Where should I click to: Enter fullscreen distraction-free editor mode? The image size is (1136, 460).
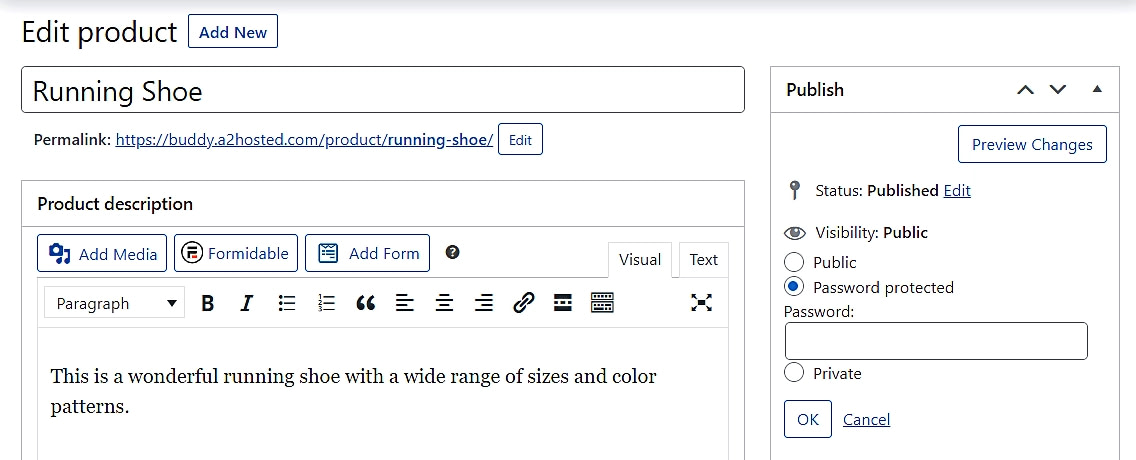[x=702, y=303]
